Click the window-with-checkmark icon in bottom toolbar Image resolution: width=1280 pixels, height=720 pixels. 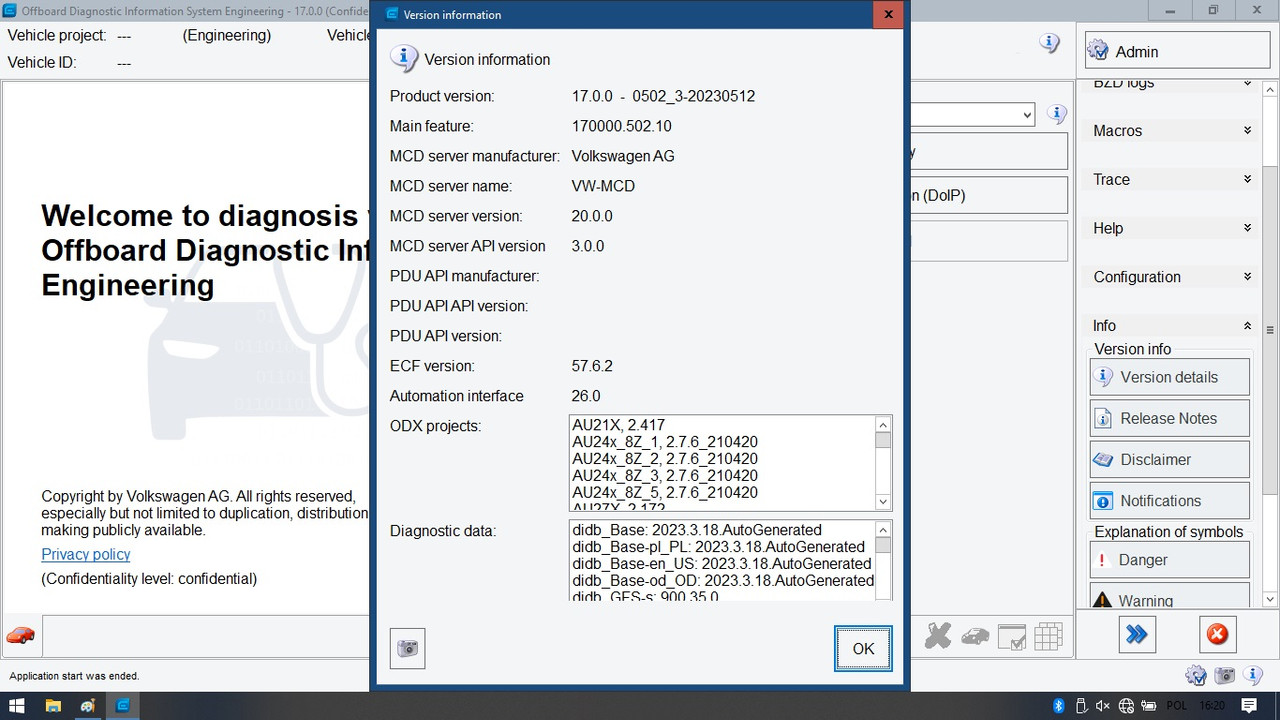tap(1012, 634)
